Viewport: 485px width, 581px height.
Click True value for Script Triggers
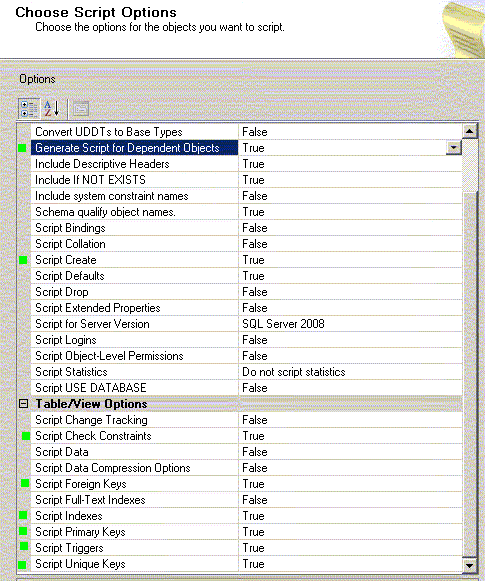point(253,548)
